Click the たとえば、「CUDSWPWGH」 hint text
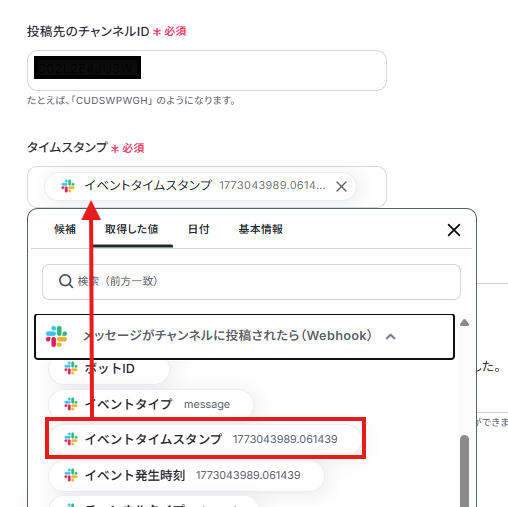 (131, 100)
